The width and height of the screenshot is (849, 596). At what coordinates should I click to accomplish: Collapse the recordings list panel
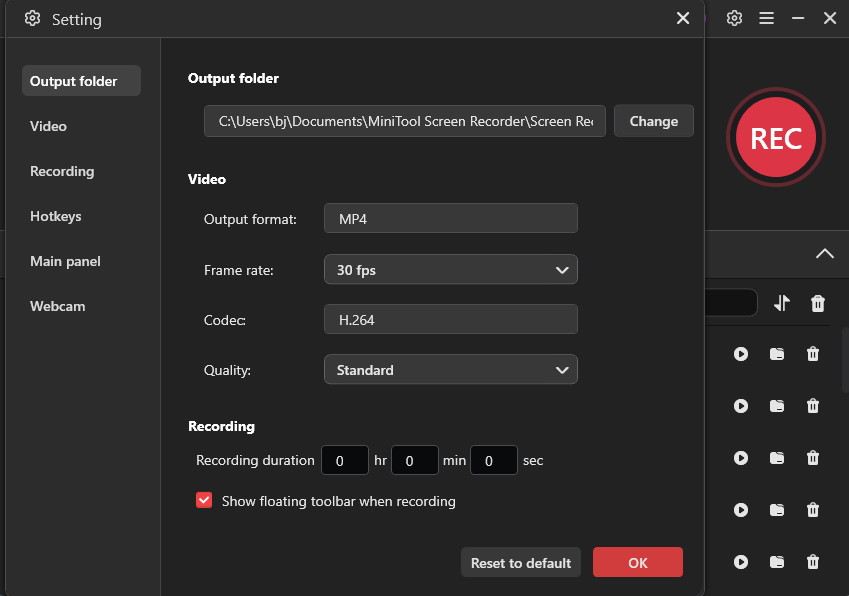point(825,254)
